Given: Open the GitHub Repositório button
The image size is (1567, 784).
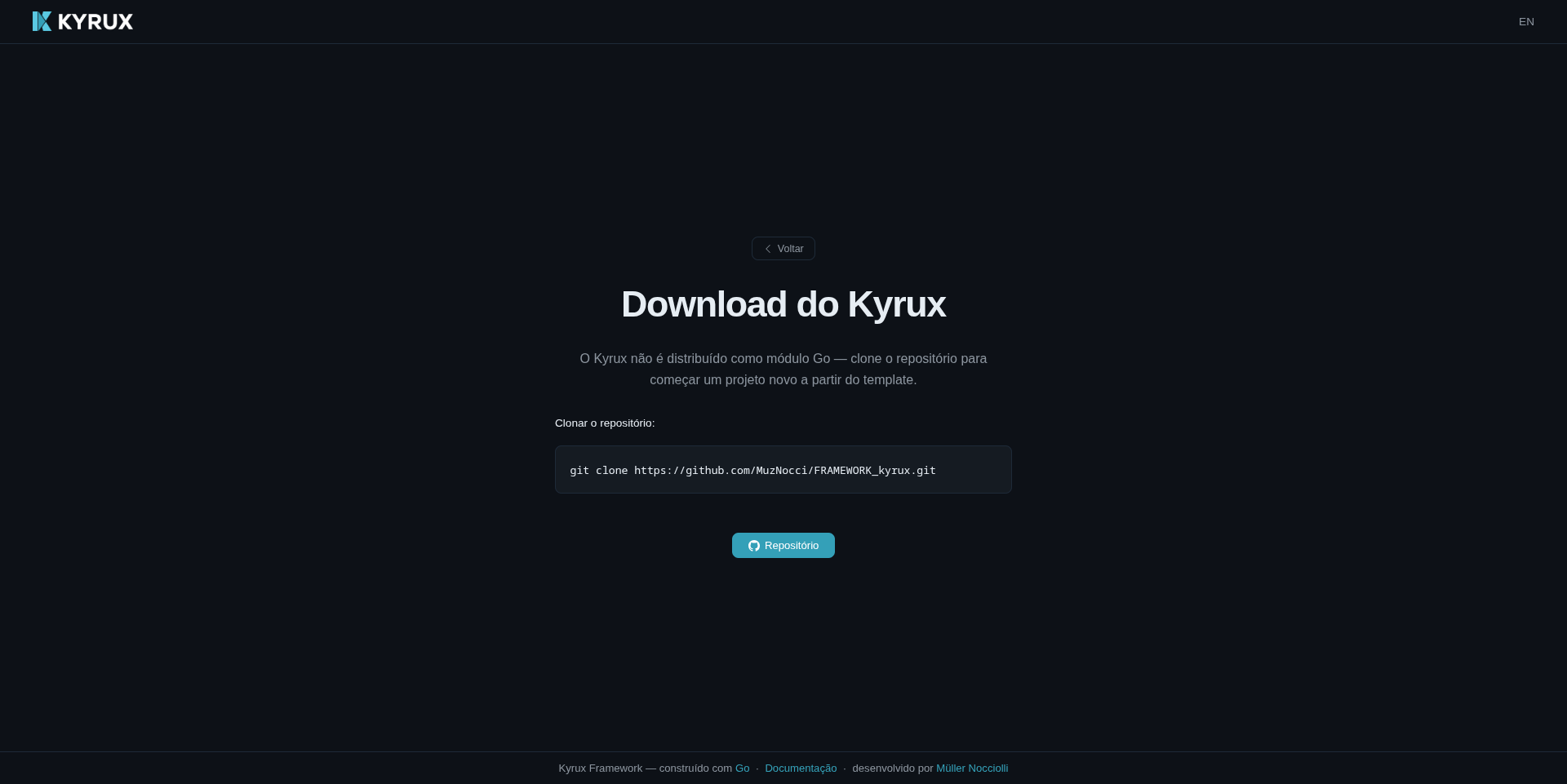Looking at the screenshot, I should 783,546.
